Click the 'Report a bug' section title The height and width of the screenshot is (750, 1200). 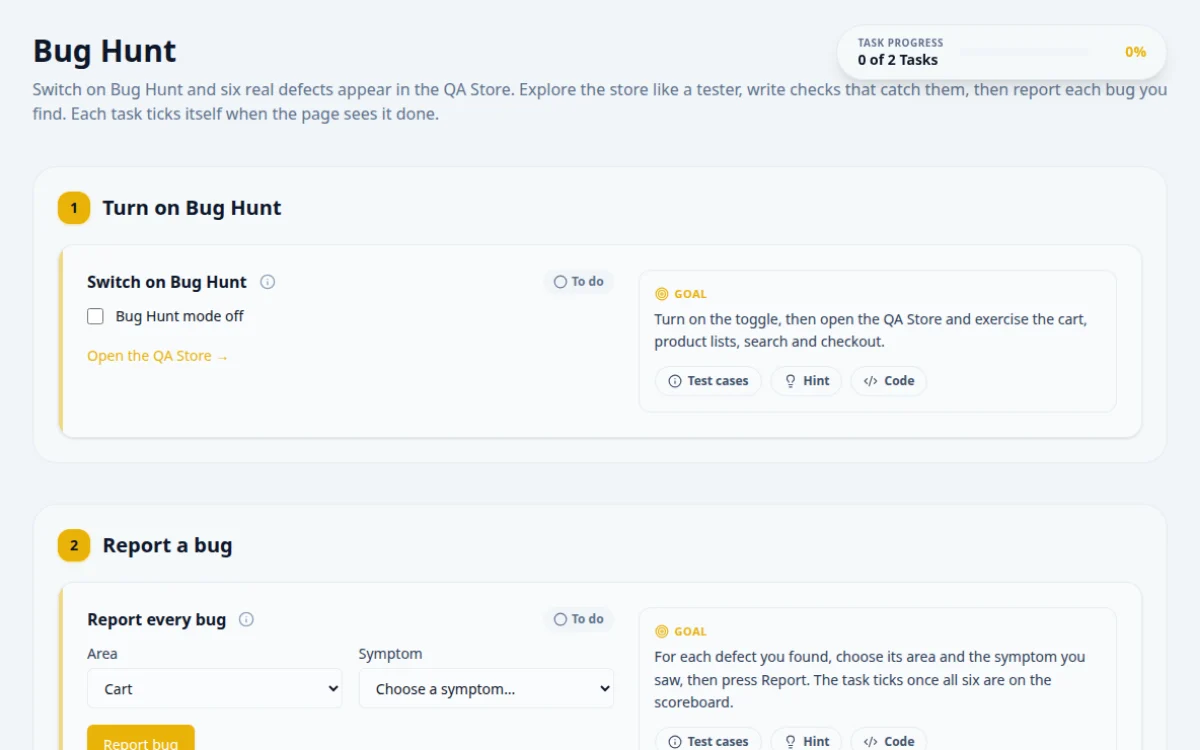click(x=167, y=545)
